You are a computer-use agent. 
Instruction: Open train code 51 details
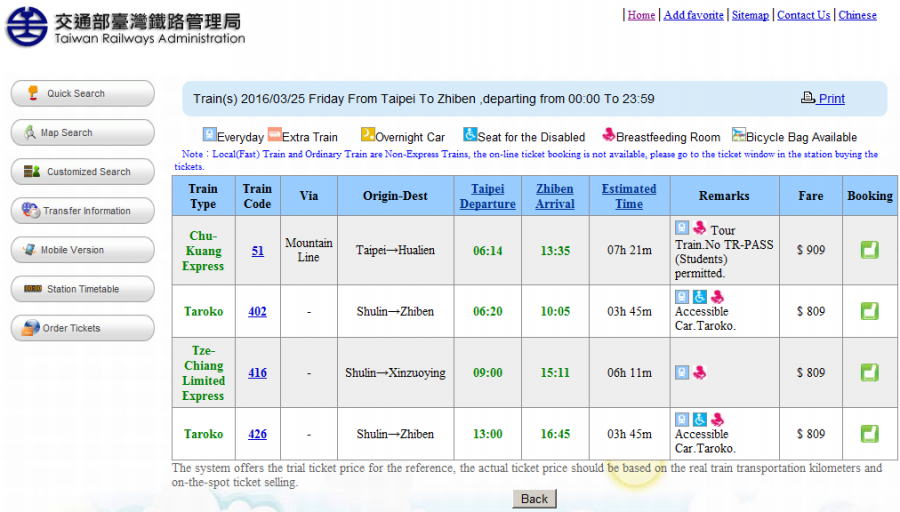pyautogui.click(x=258, y=250)
